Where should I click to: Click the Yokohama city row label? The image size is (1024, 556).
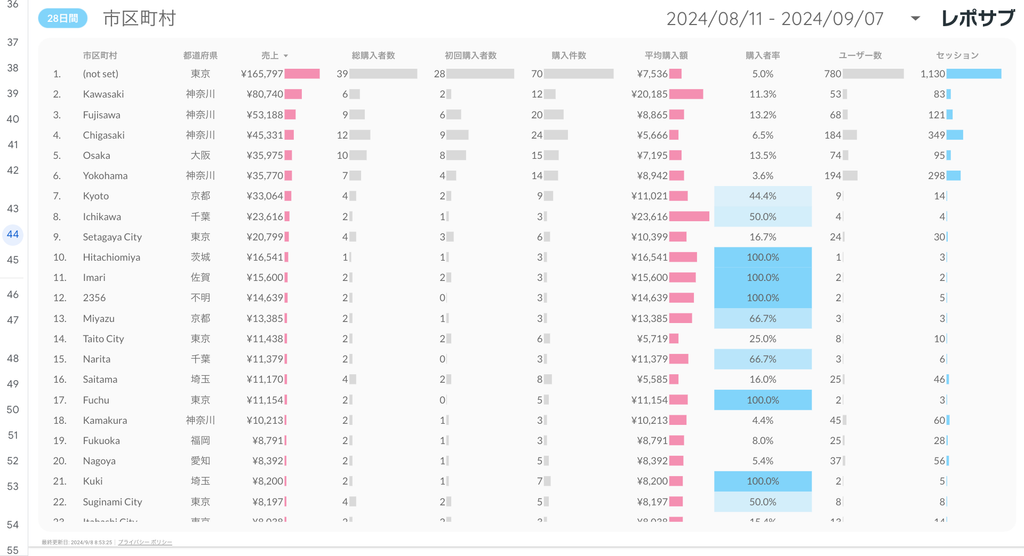click(x=105, y=176)
